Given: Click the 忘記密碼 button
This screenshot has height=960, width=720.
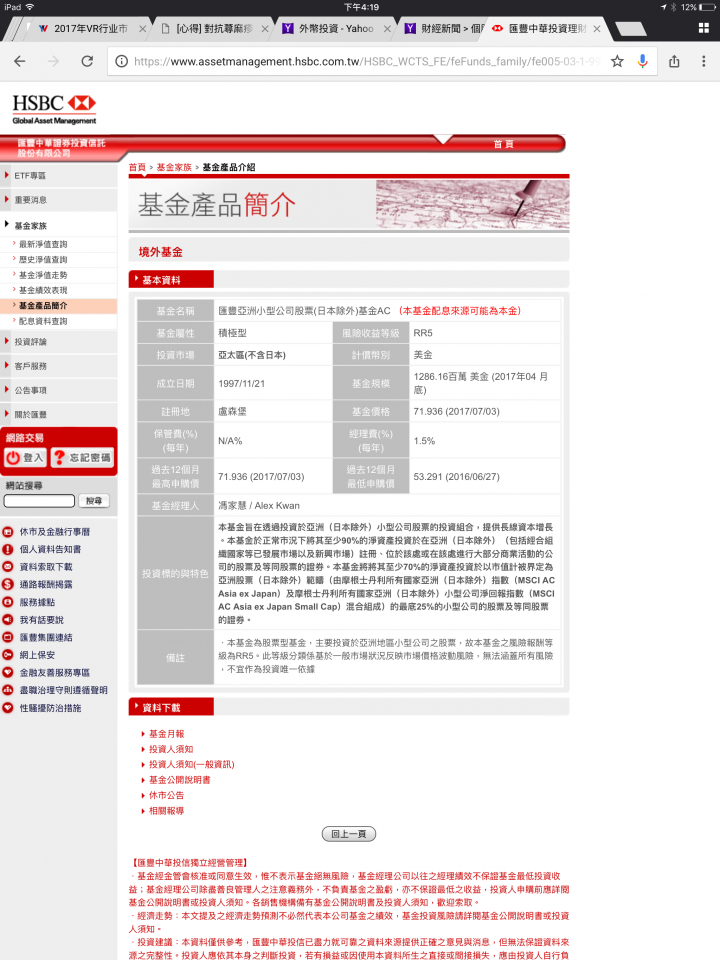Looking at the screenshot, I should point(83,457).
